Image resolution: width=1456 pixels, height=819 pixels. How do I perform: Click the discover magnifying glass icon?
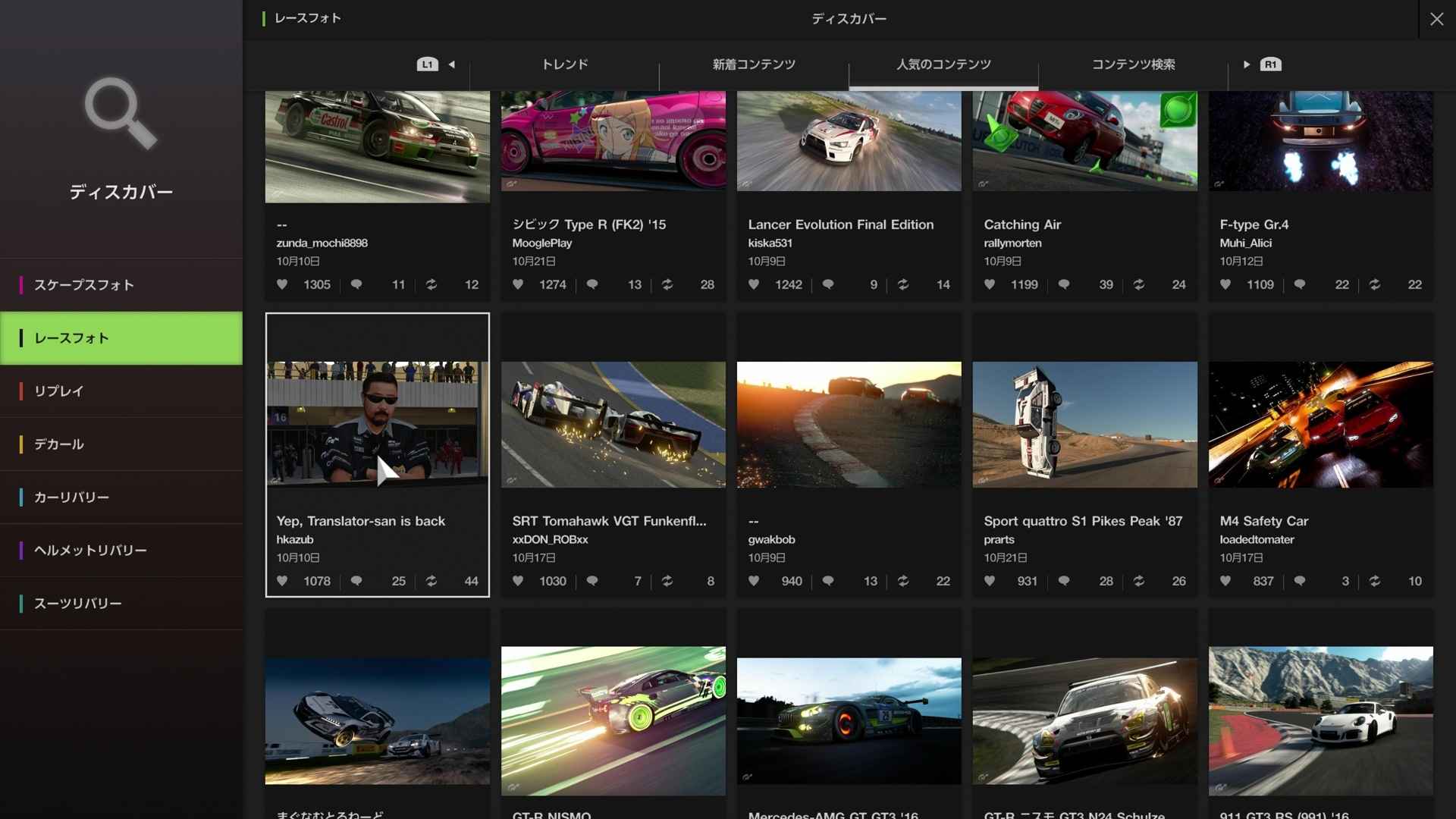point(121,113)
